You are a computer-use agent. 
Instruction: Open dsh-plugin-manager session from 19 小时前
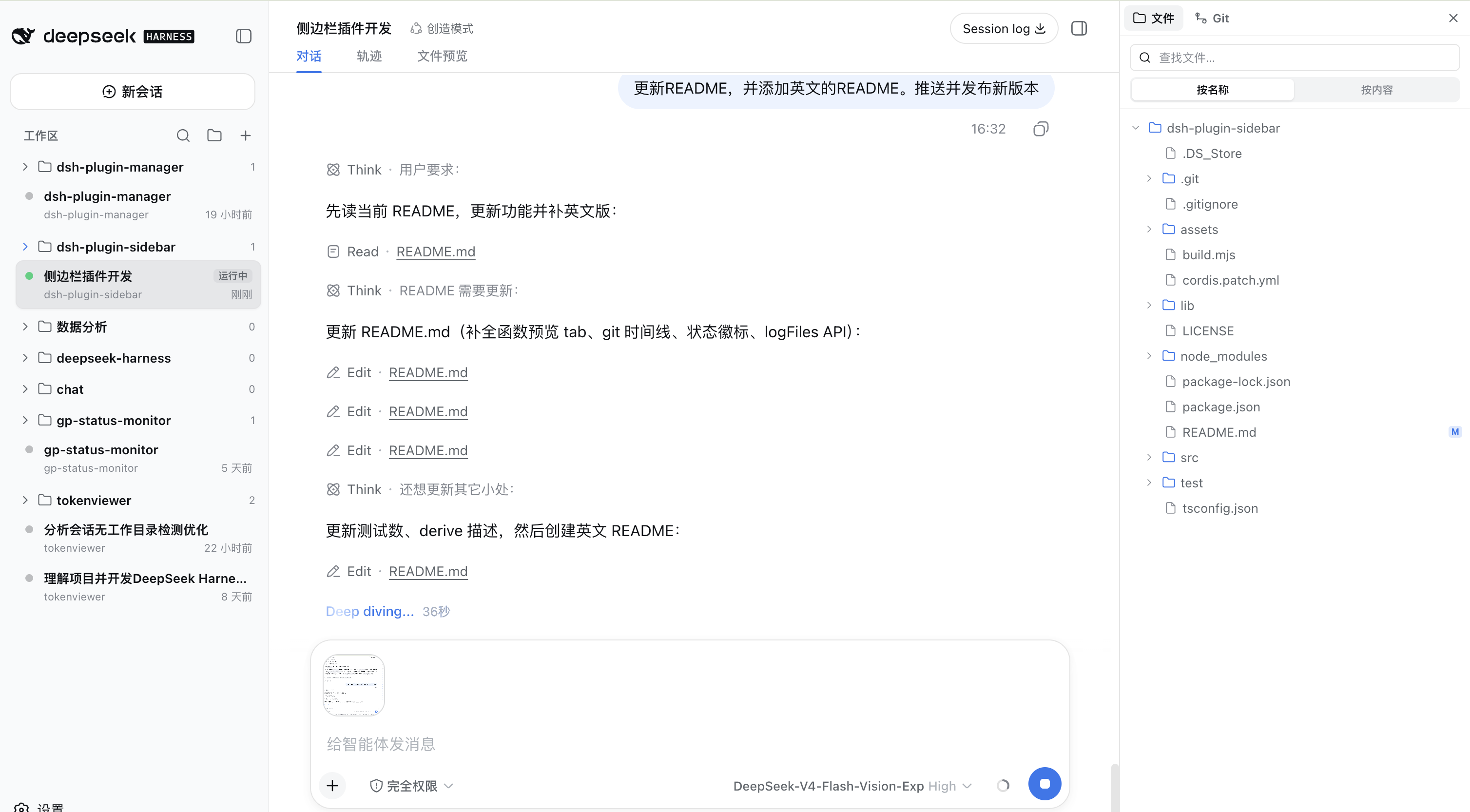(138, 205)
